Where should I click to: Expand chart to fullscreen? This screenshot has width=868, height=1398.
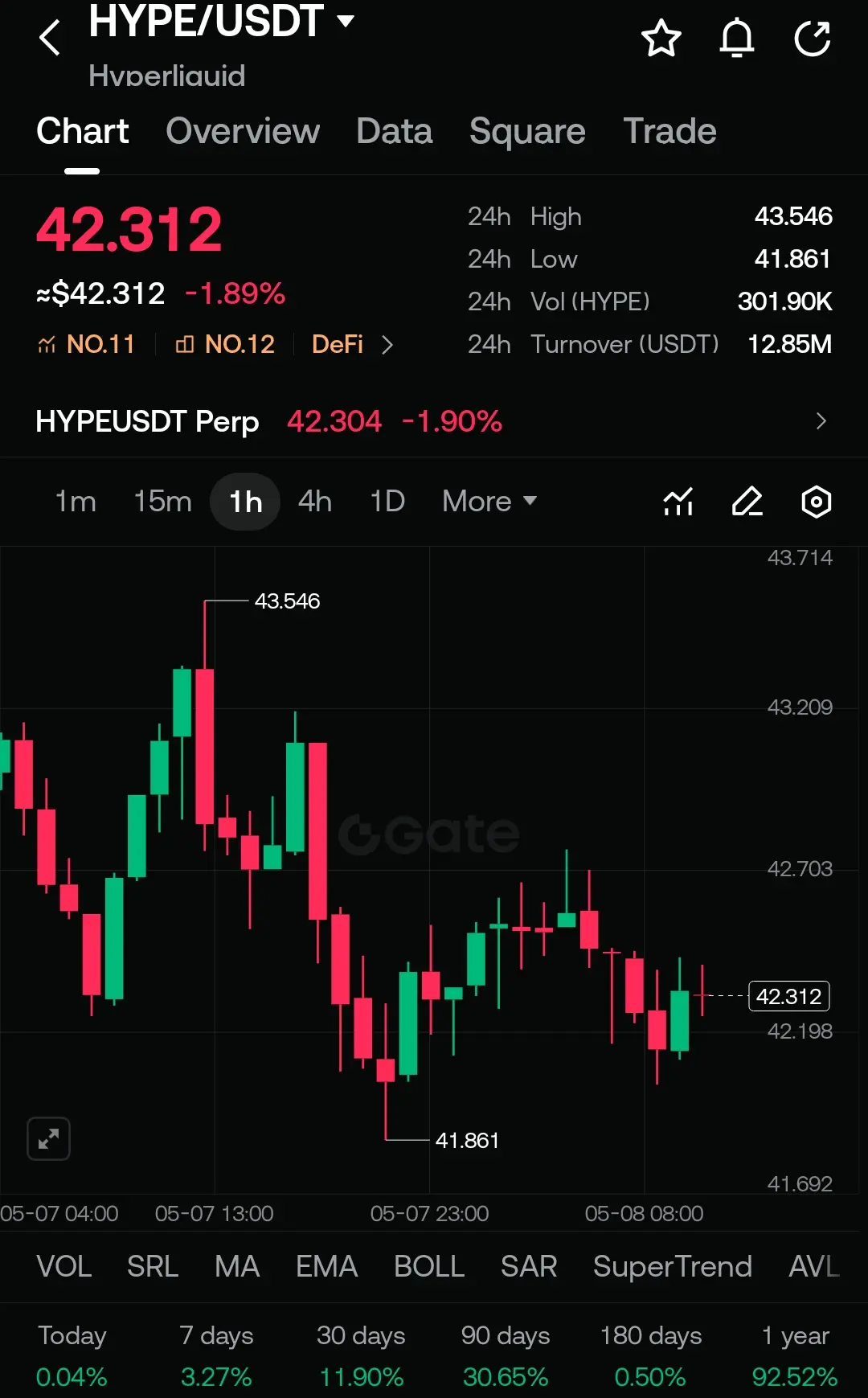(49, 1138)
